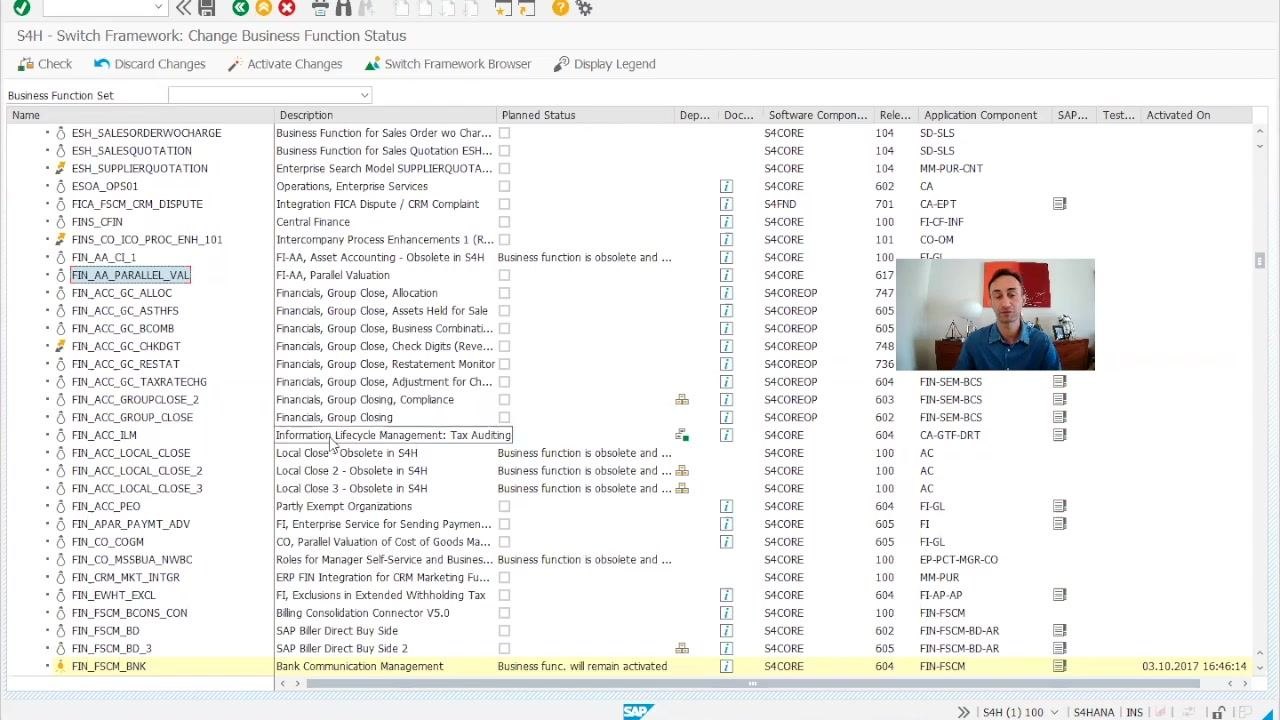Click the green Enter checkmark icon
Viewport: 1280px width, 720px height.
click(22, 8)
